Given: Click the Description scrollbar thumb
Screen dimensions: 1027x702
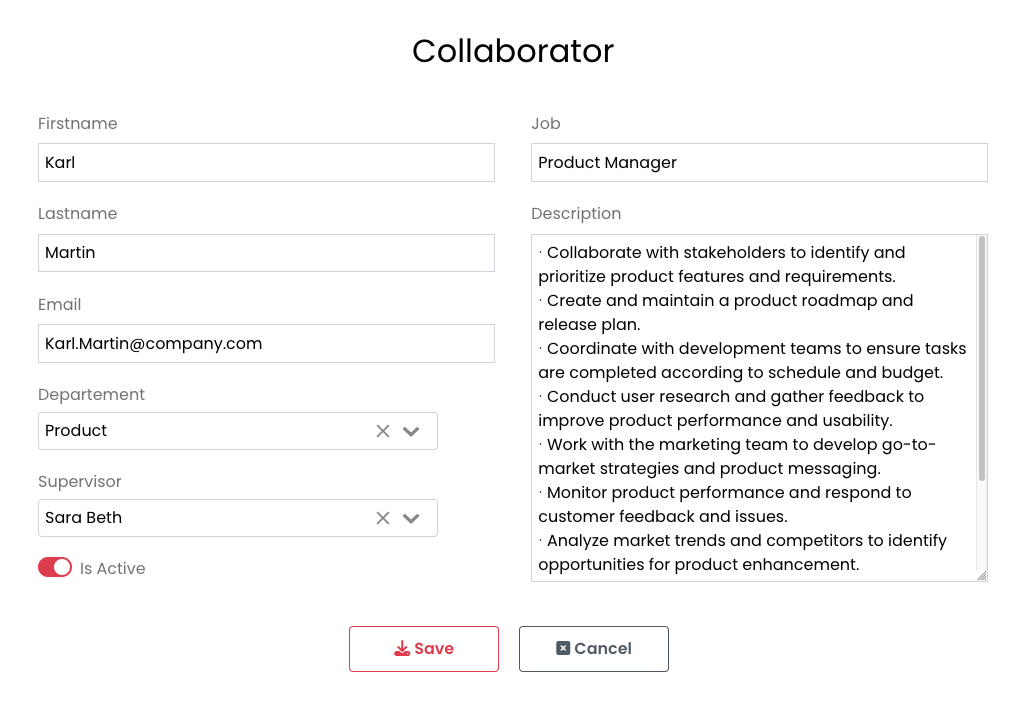Looking at the screenshot, I should pyautogui.click(x=982, y=358).
